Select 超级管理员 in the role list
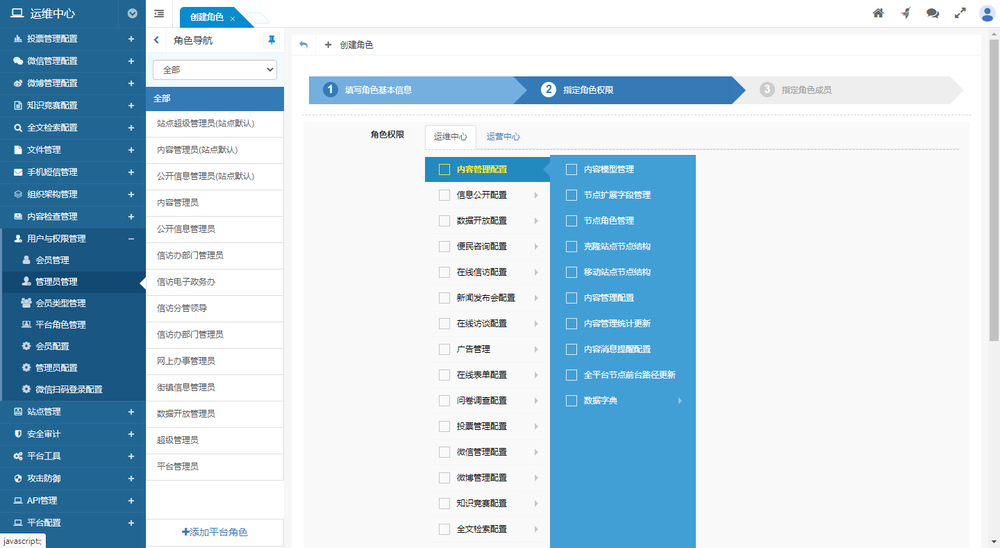 [178, 440]
